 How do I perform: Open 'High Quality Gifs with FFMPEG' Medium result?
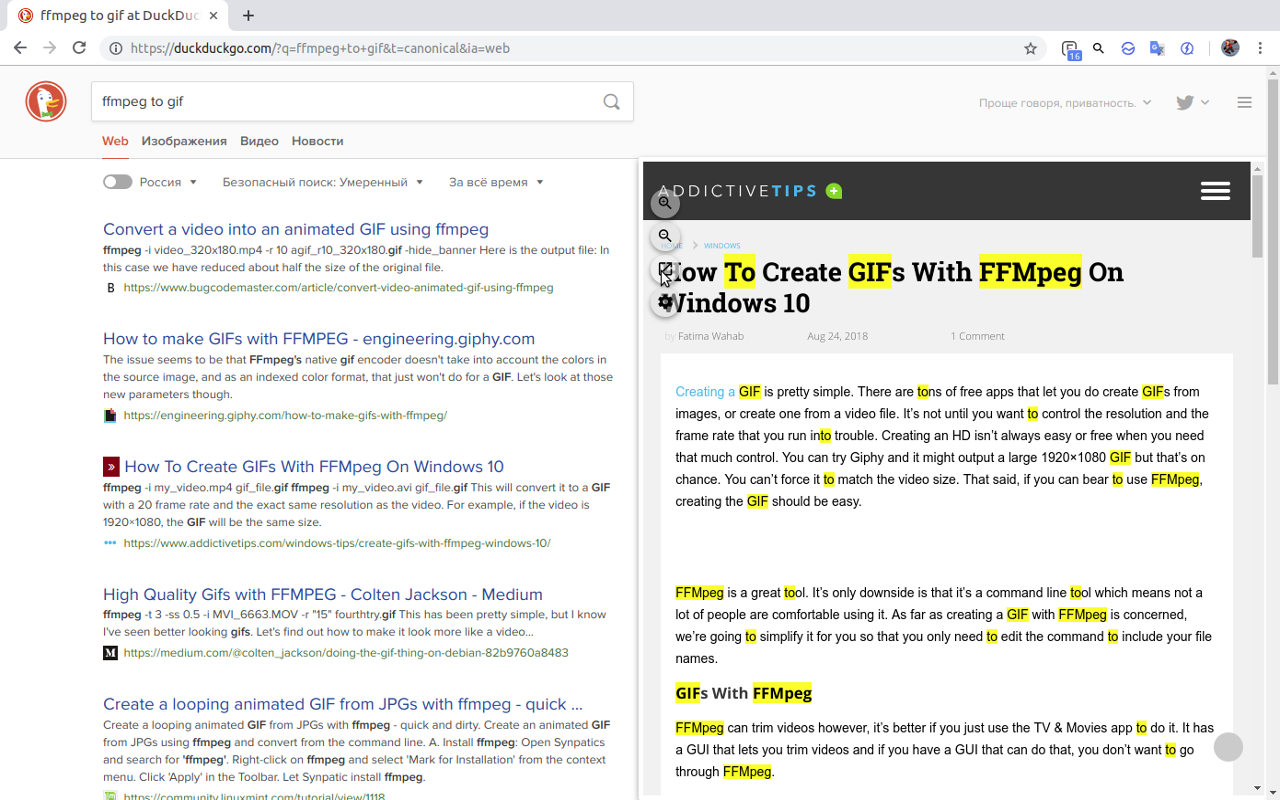(323, 594)
